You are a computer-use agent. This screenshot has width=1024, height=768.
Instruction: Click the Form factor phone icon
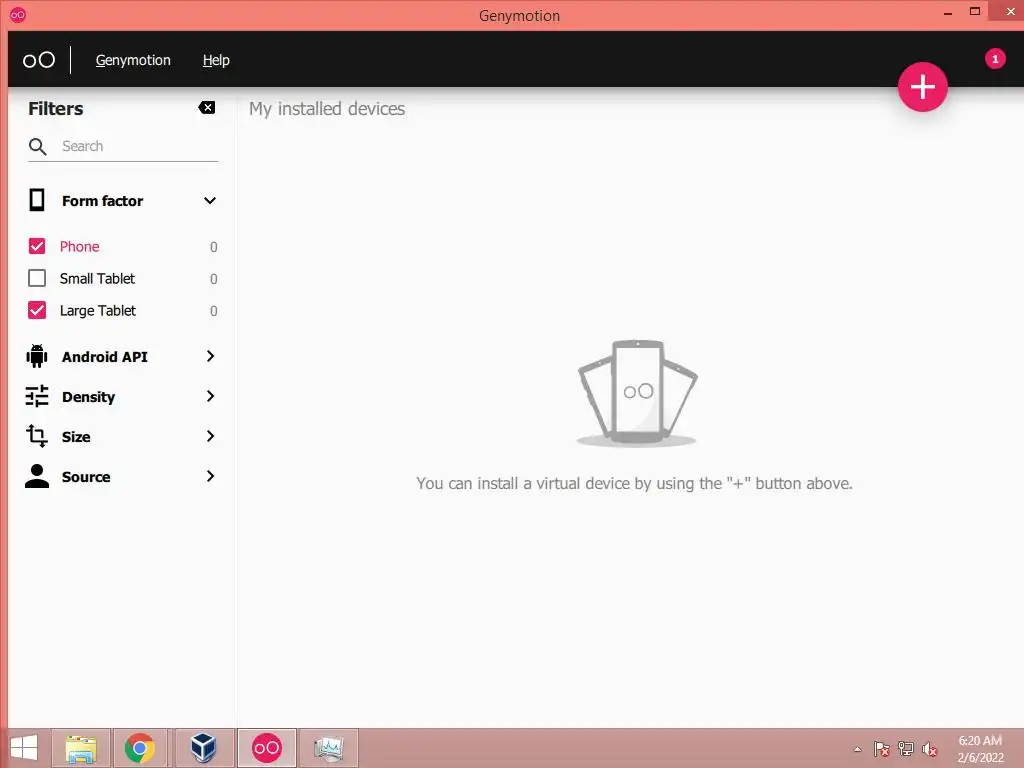click(37, 200)
